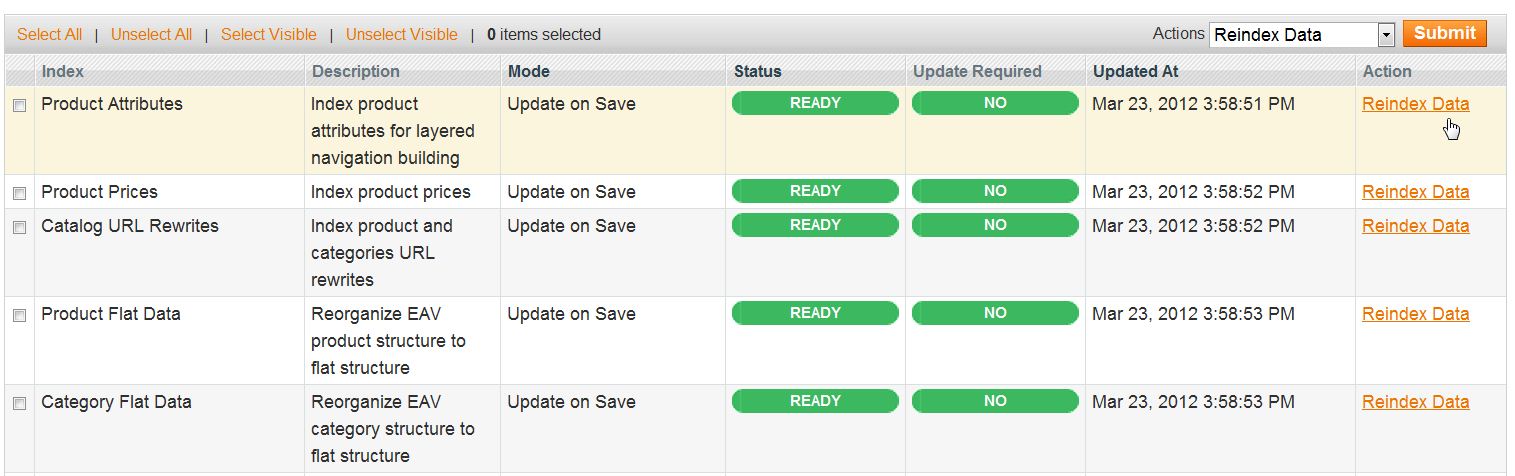1515x476 pixels.
Task: Reindex Data for Product Prices
Action: [1415, 192]
